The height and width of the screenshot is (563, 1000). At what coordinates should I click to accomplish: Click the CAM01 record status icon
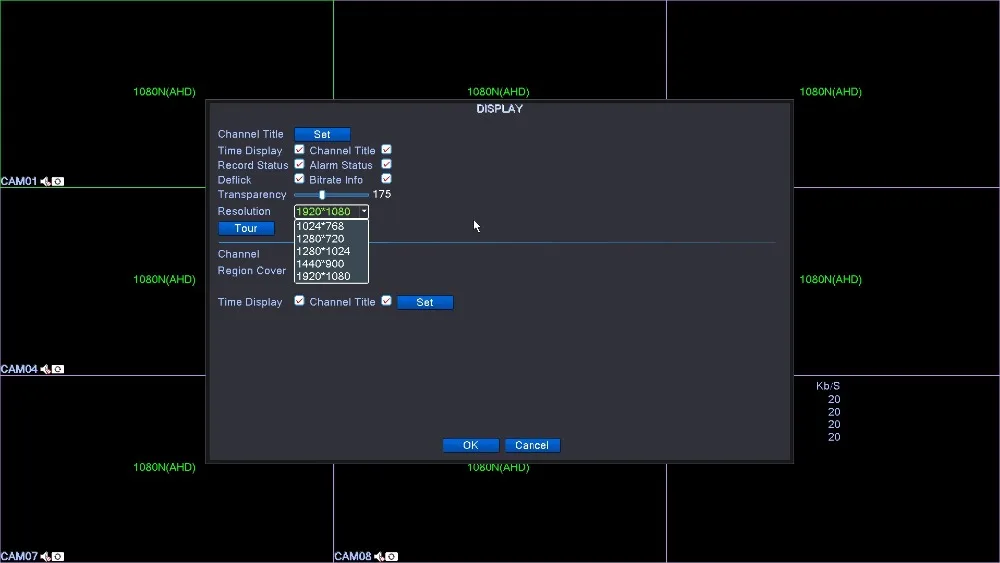[x=58, y=182]
